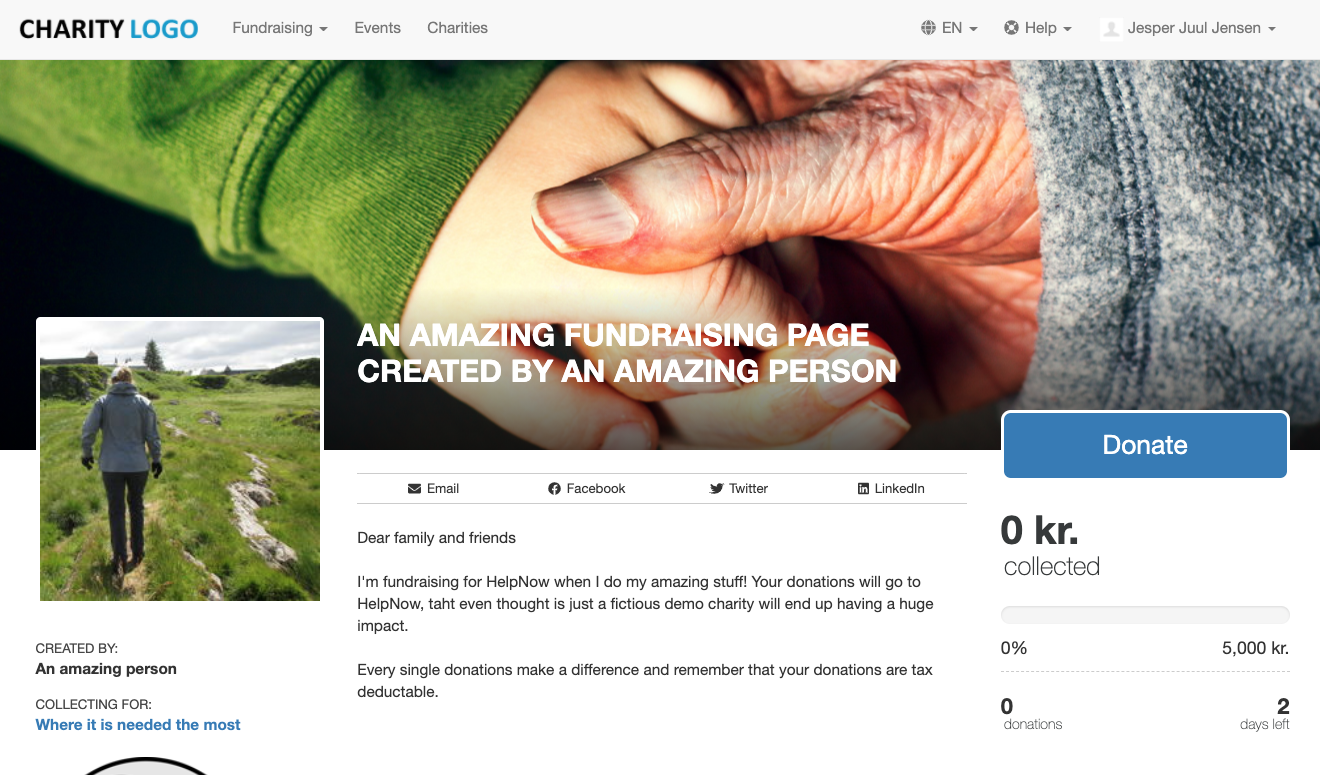The width and height of the screenshot is (1320, 775).
Task: Click the user avatar icon
Action: (x=1110, y=29)
